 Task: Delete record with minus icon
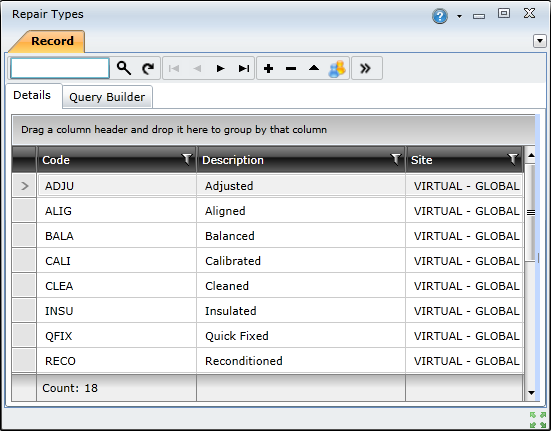[291, 68]
